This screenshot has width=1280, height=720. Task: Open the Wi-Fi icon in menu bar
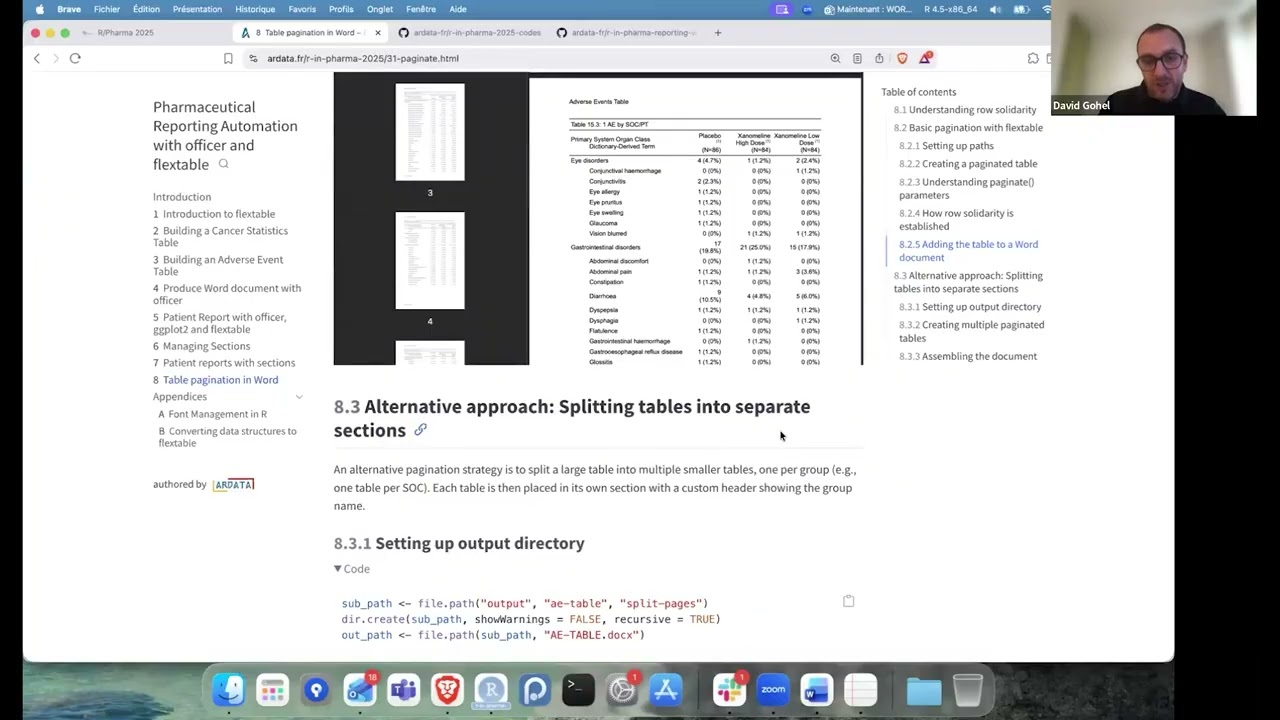(x=1046, y=9)
